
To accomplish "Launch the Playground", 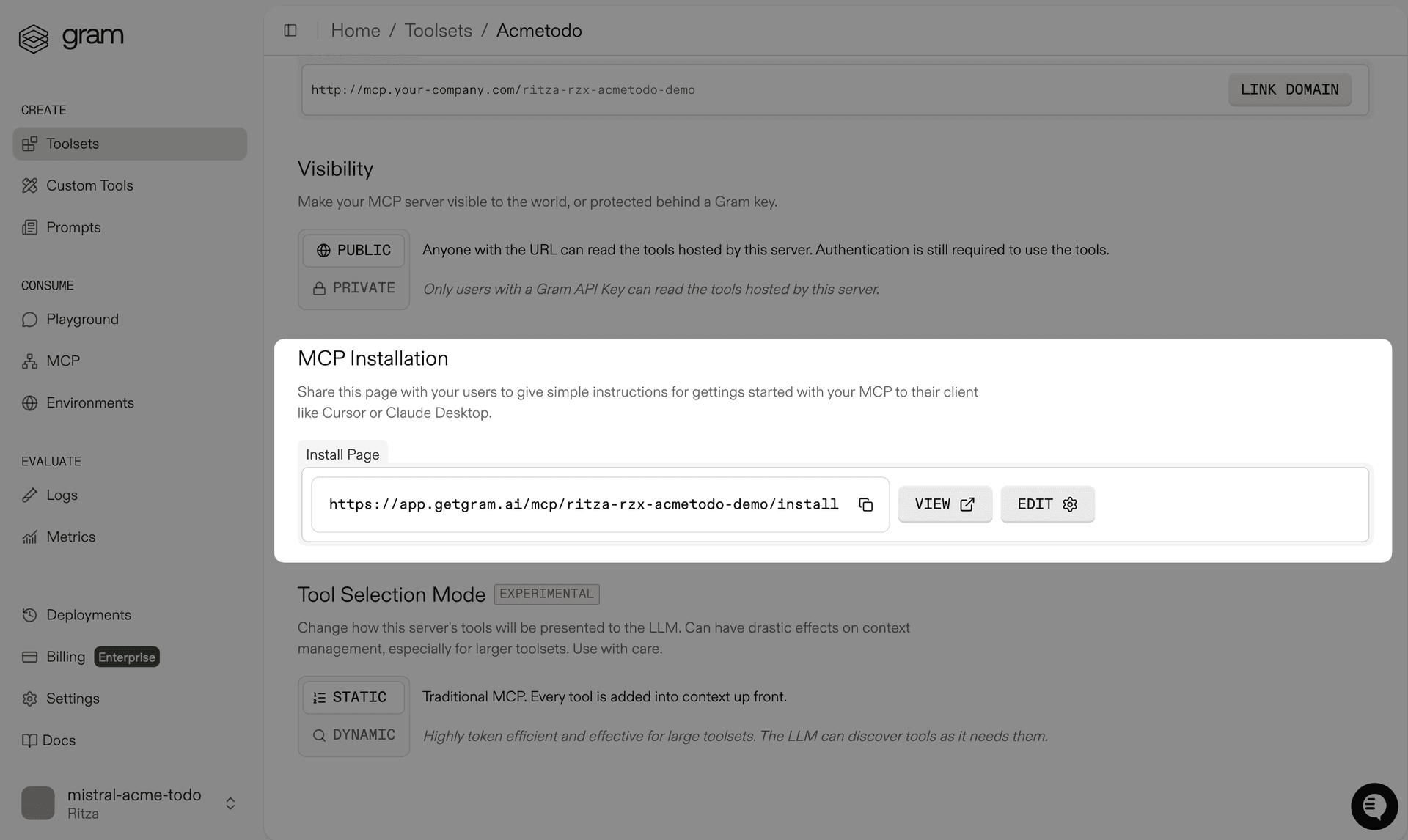I will click(x=82, y=319).
